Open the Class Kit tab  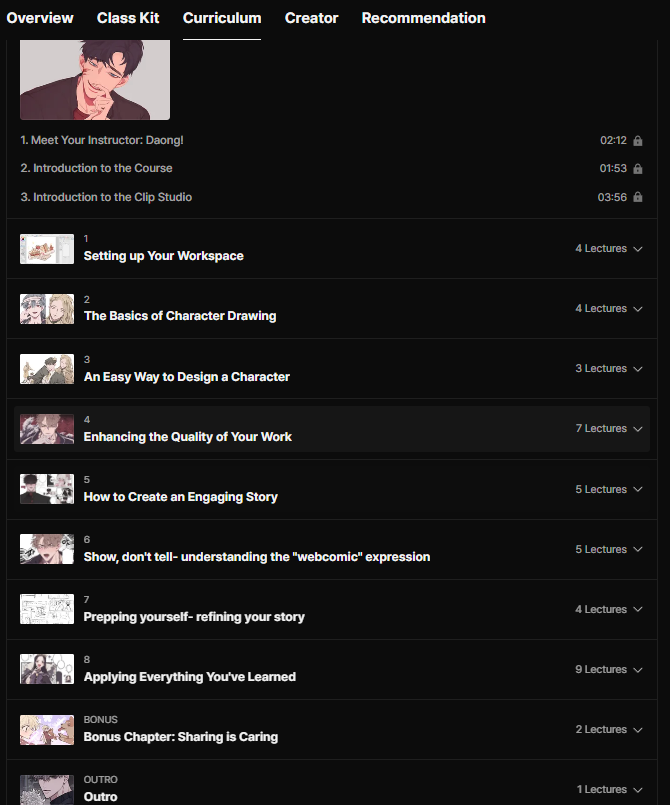click(x=128, y=18)
